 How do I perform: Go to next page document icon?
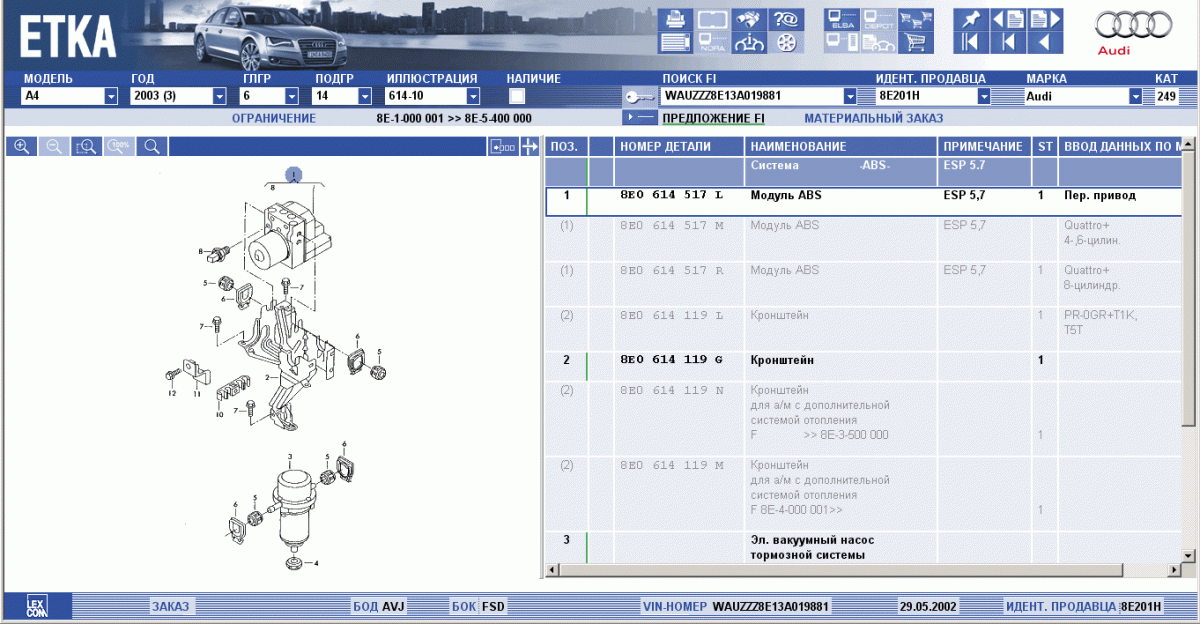click(1045, 19)
